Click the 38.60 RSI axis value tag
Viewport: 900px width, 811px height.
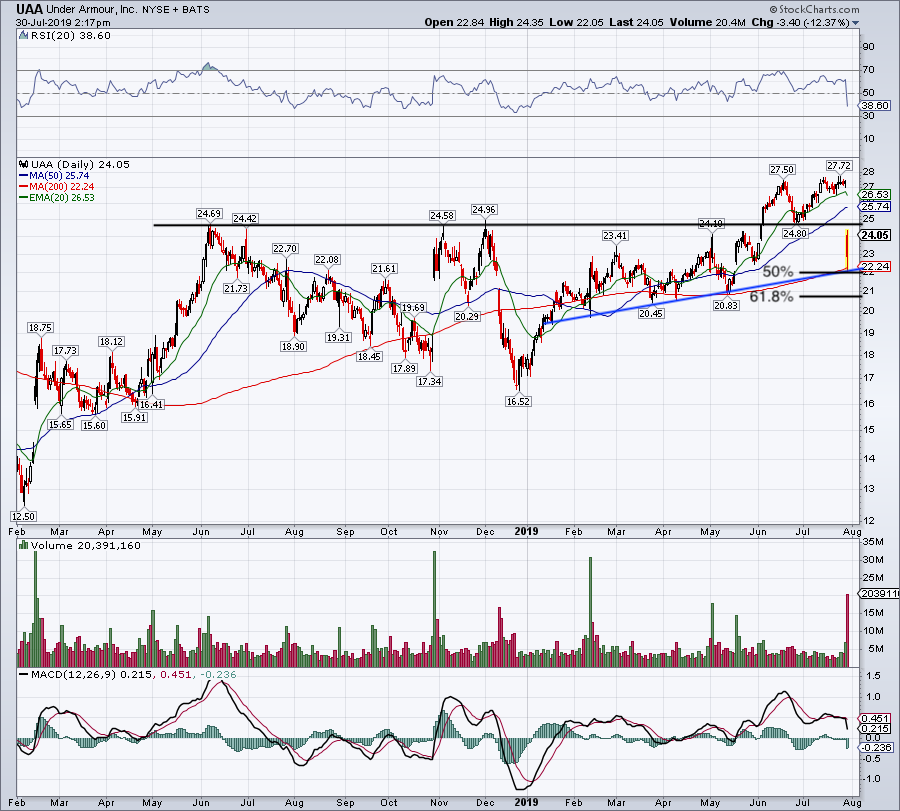coord(877,106)
